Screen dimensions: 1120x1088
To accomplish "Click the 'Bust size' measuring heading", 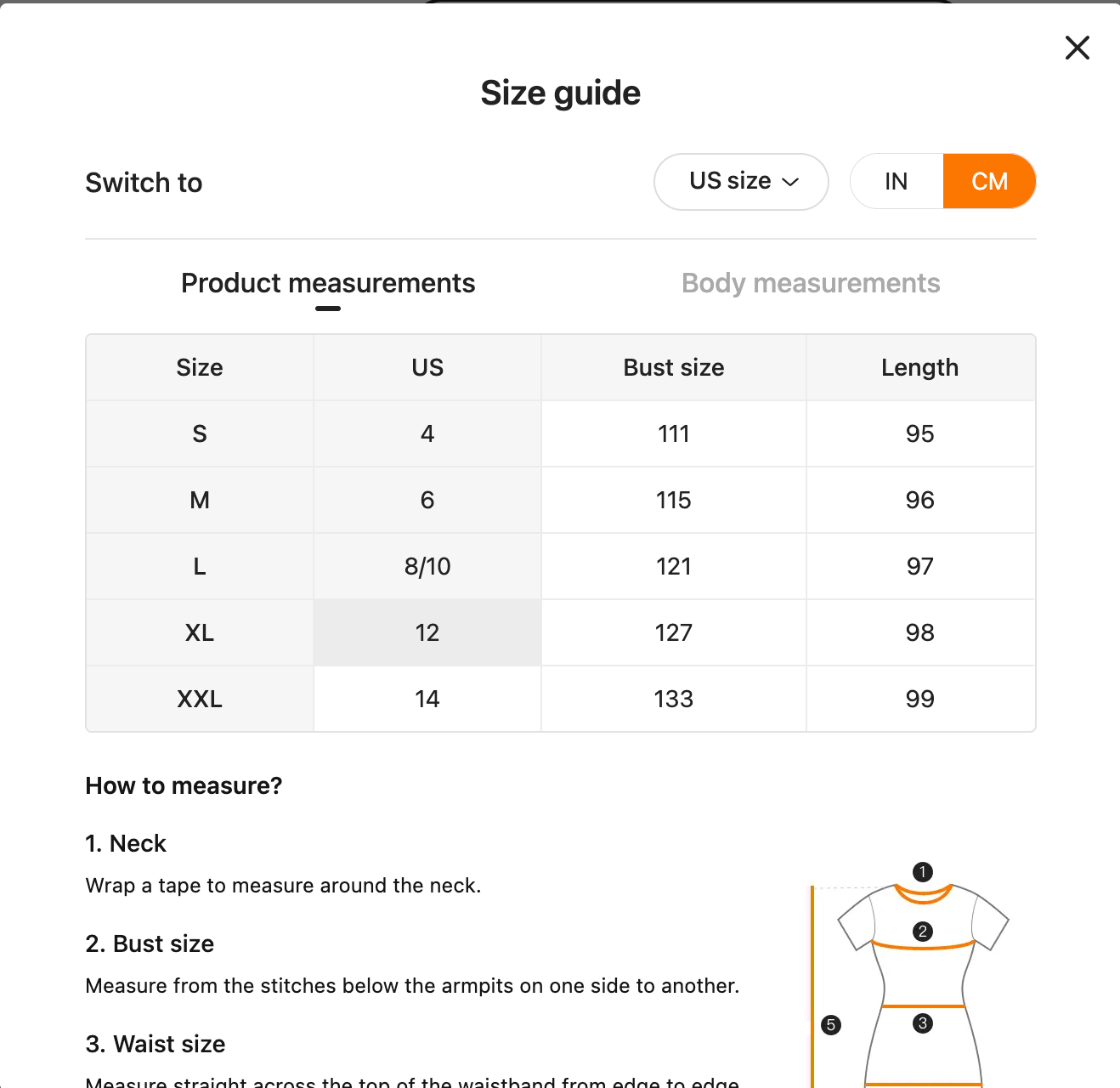I will tap(150, 943).
